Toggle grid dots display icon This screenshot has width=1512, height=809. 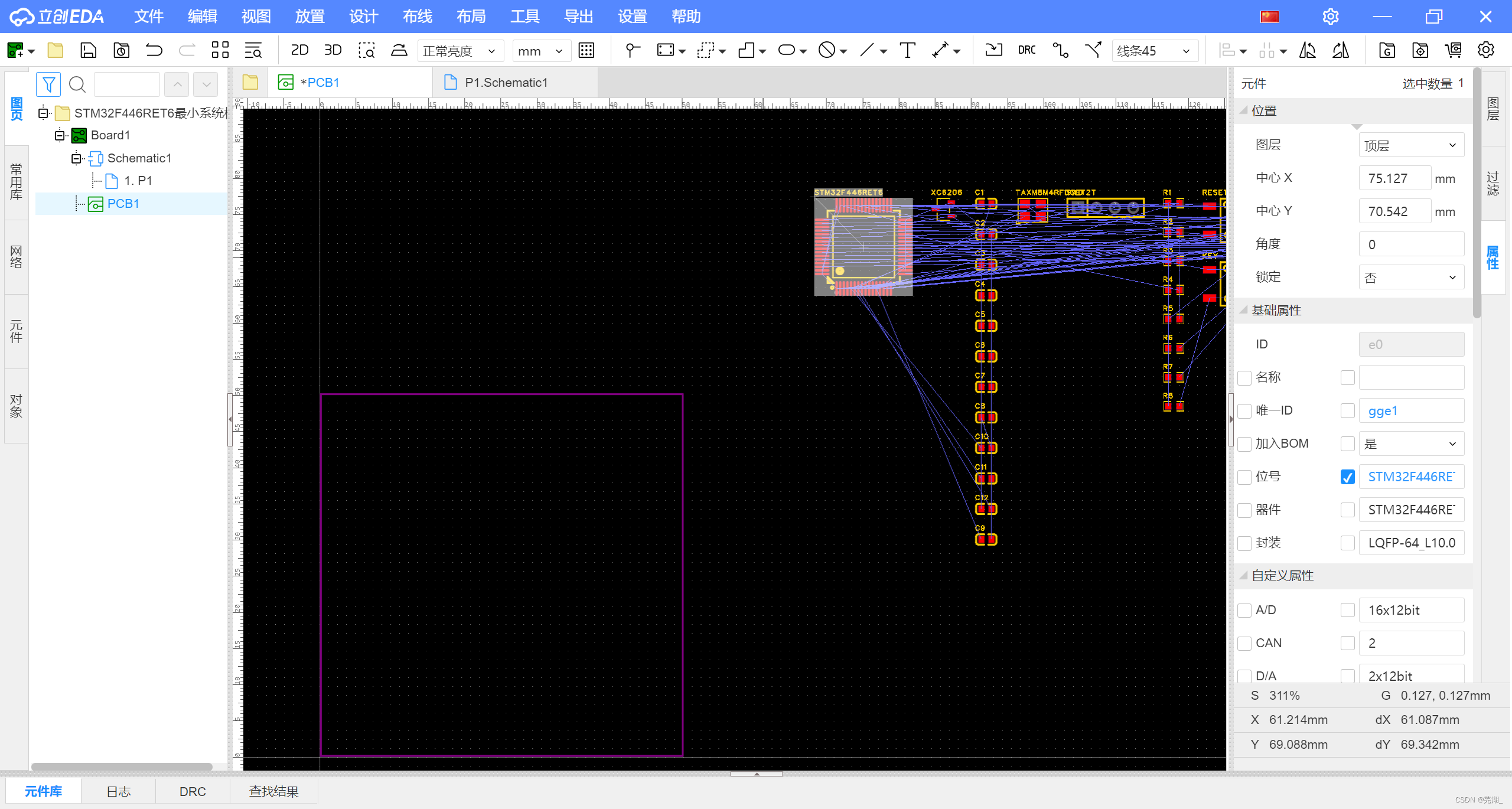586,50
